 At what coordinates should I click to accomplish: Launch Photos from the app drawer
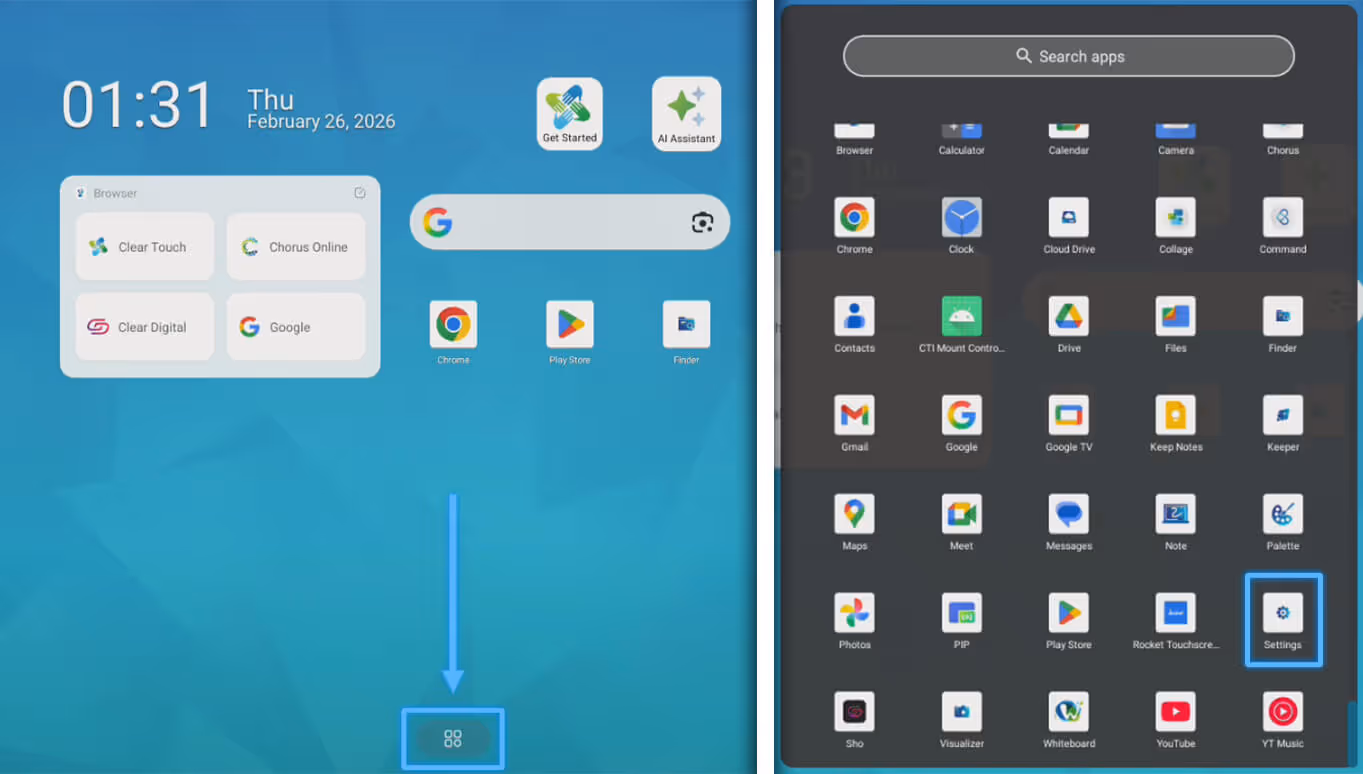click(855, 622)
